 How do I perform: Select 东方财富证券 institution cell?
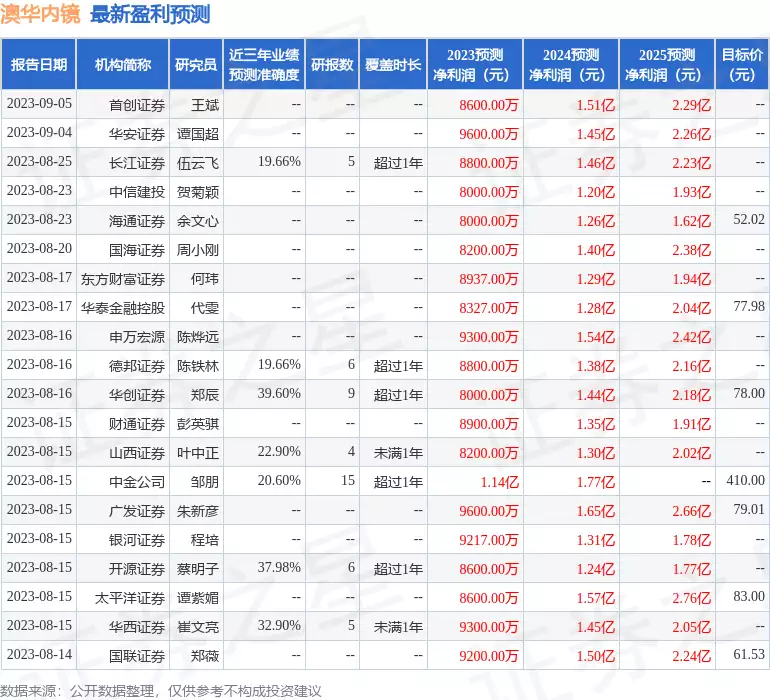coord(123,279)
